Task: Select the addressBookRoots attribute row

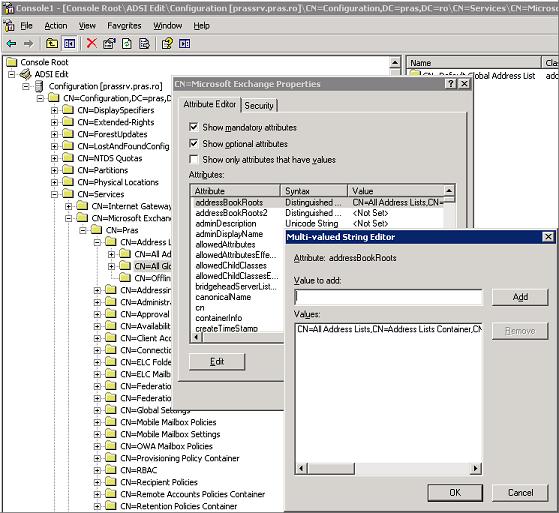Action: coord(318,202)
